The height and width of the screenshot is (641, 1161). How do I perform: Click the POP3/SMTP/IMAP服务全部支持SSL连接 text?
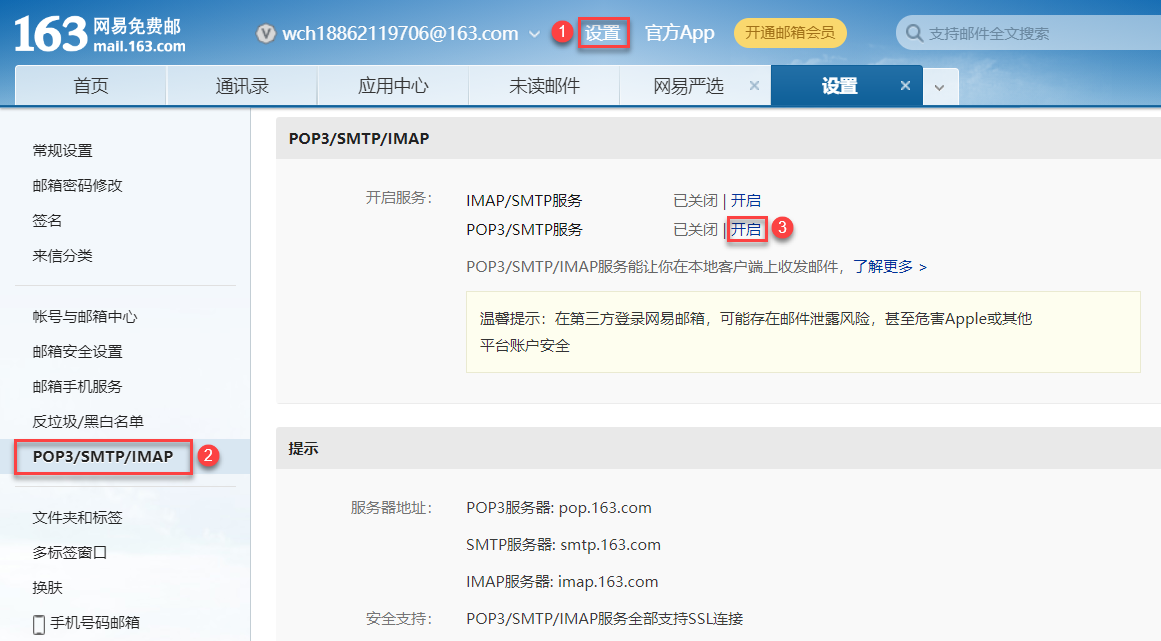pyautogui.click(x=604, y=619)
